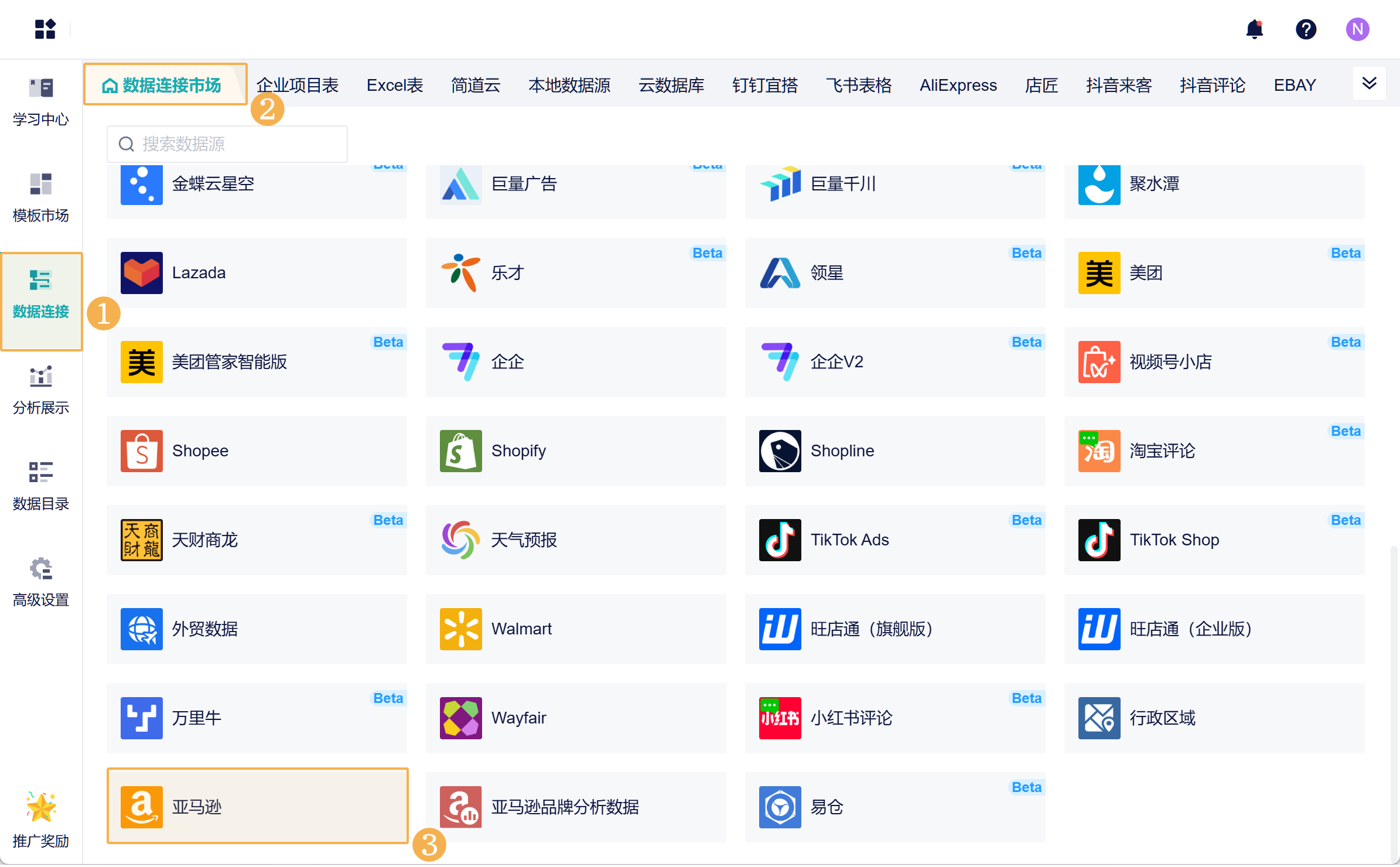
Task: Open 模板市场 in sidebar
Action: click(x=41, y=198)
